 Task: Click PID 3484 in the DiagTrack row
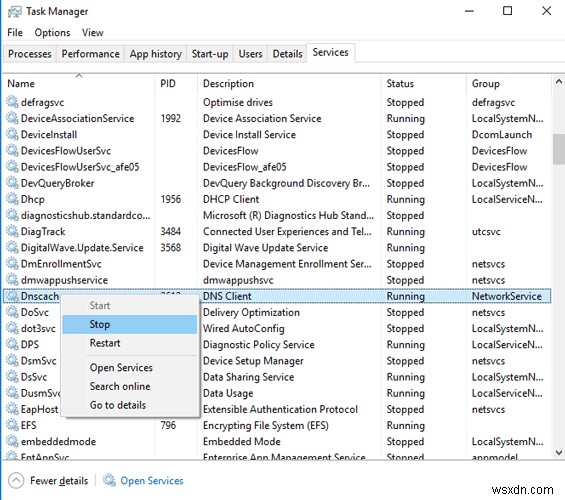tap(170, 231)
